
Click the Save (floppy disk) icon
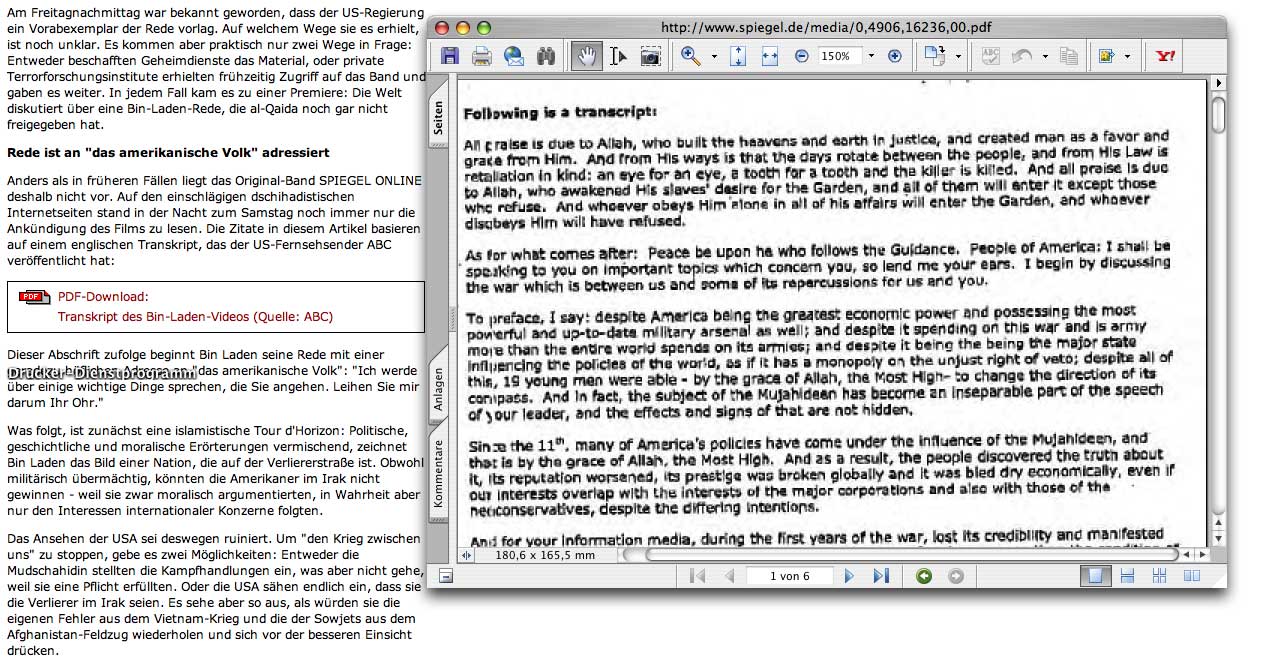pos(450,57)
